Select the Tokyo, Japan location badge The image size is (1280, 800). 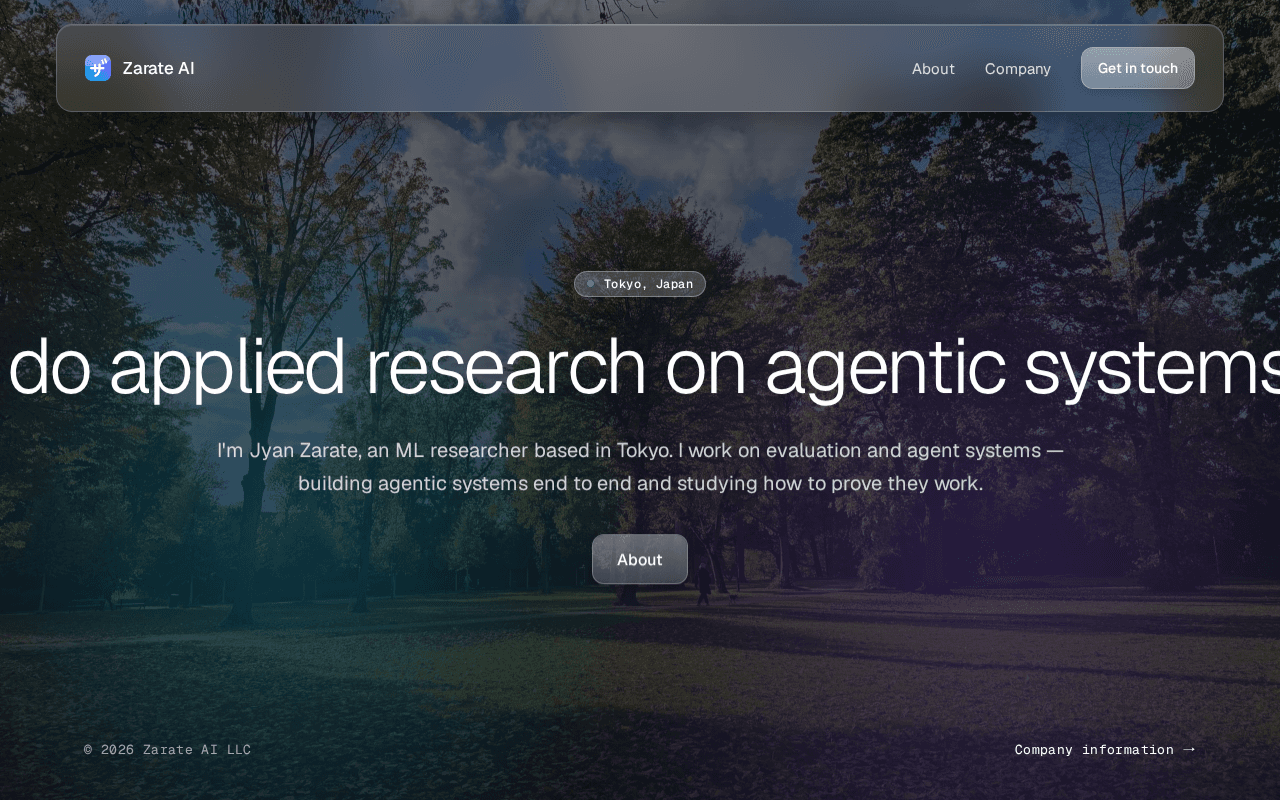pyautogui.click(x=640, y=284)
